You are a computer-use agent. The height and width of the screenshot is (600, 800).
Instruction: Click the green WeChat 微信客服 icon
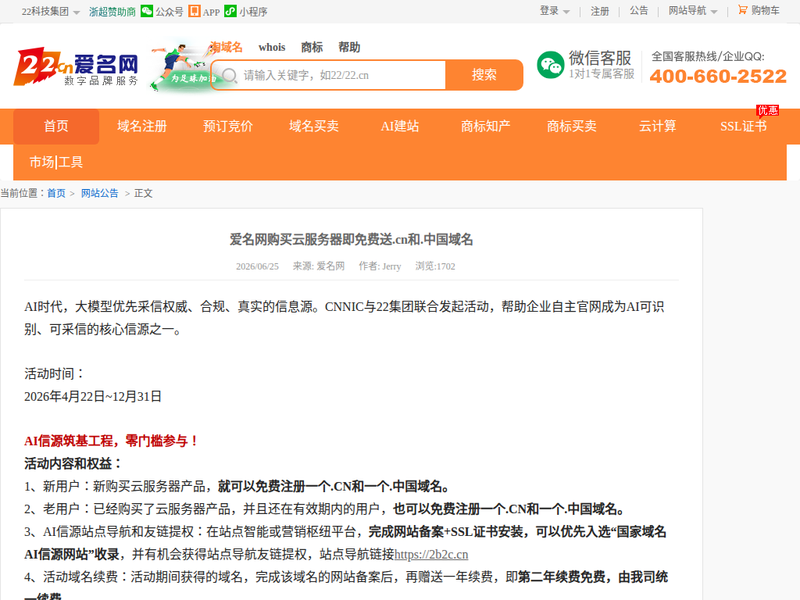pyautogui.click(x=550, y=65)
